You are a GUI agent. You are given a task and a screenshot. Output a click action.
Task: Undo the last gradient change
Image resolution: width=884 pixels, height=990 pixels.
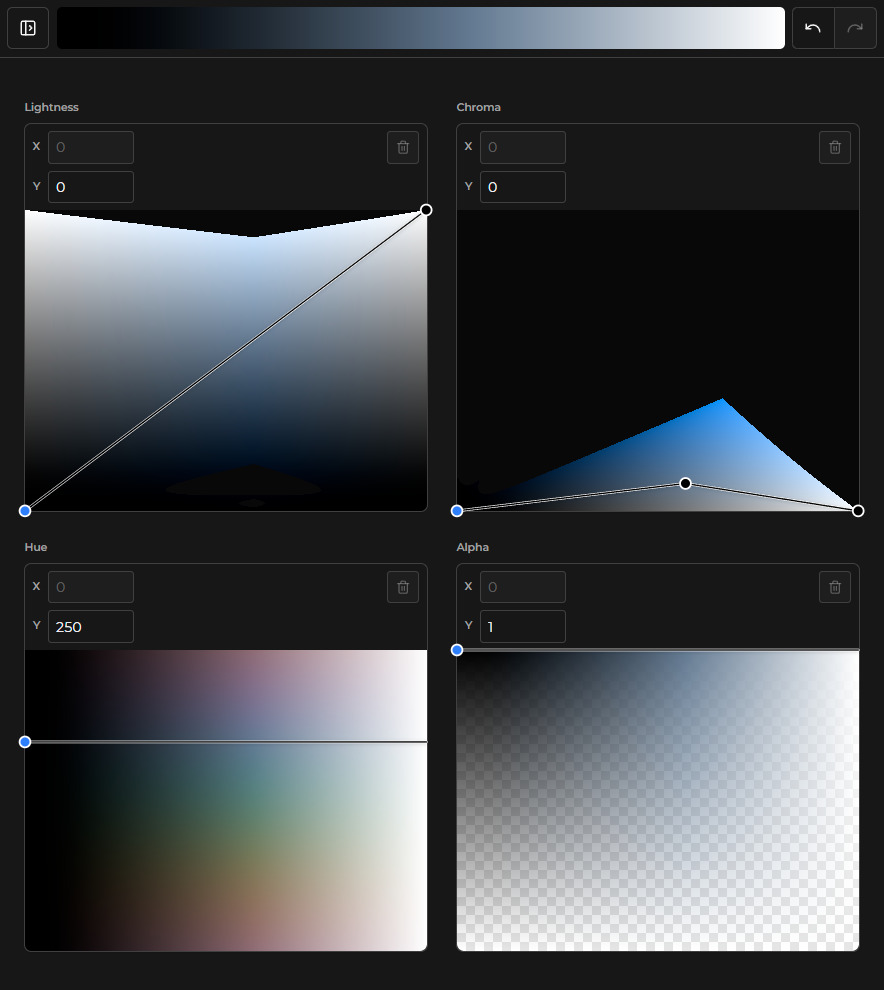pyautogui.click(x=812, y=27)
